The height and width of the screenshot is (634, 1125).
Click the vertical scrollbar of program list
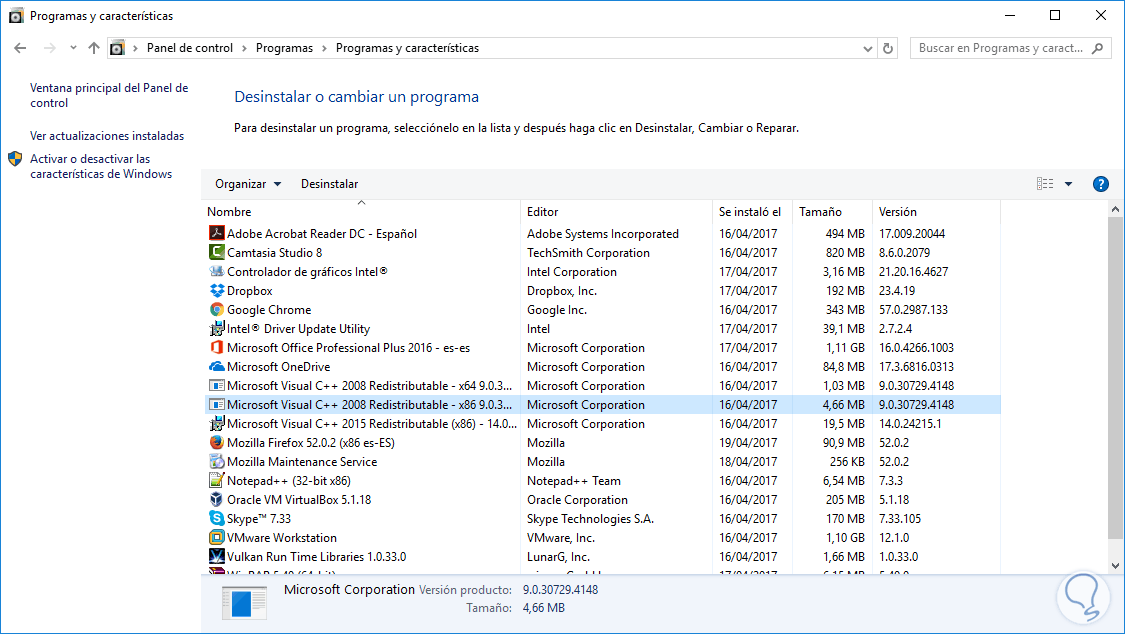tap(1115, 378)
